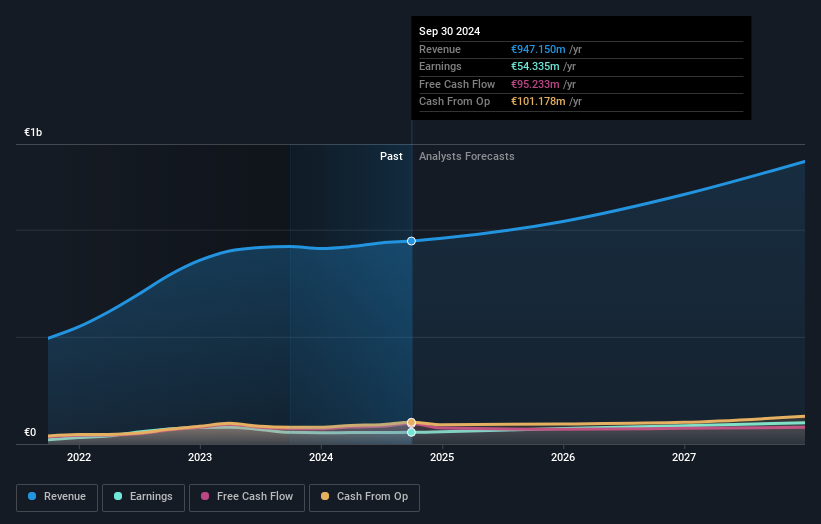The height and width of the screenshot is (524, 821).
Task: Click the 2026 x-axis label
Action: click(x=563, y=458)
